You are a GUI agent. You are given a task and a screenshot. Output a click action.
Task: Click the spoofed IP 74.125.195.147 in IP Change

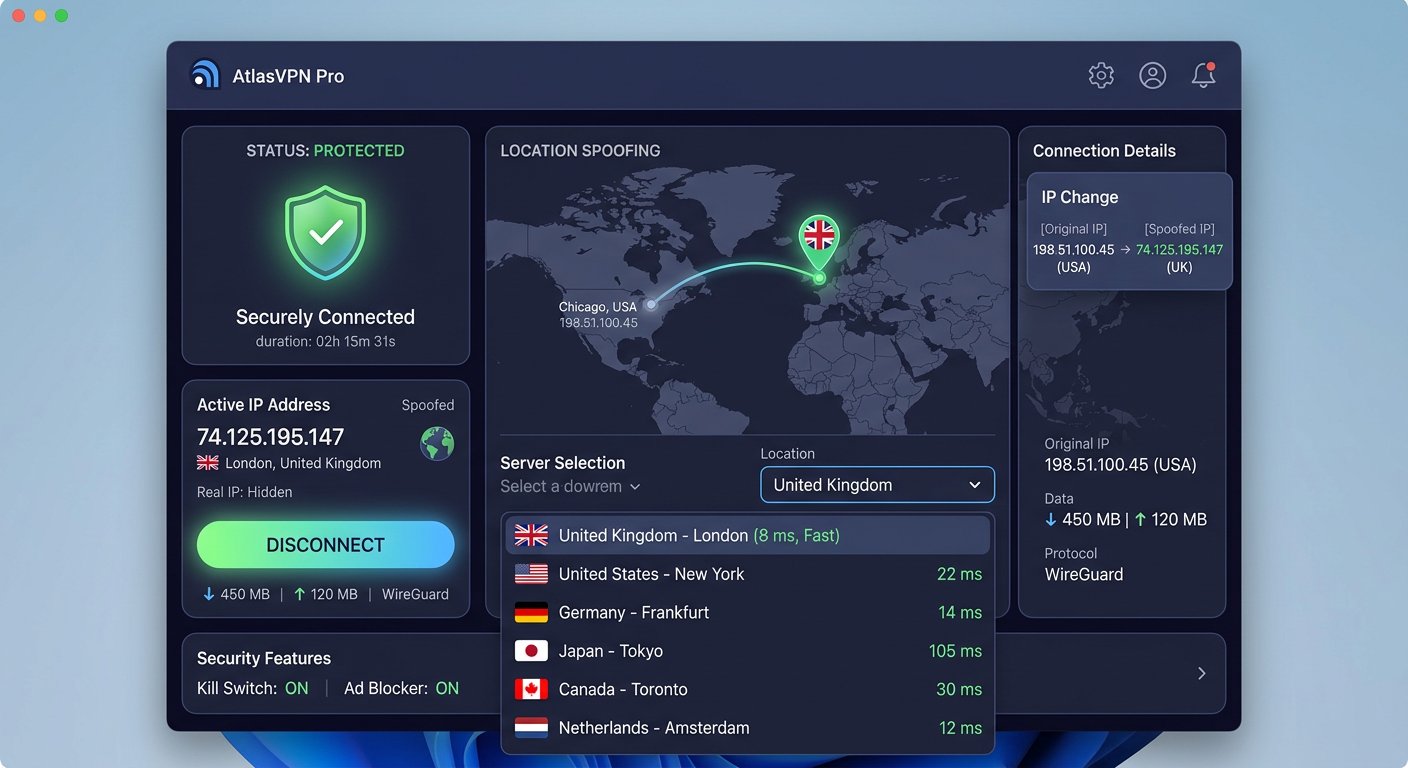click(1179, 249)
